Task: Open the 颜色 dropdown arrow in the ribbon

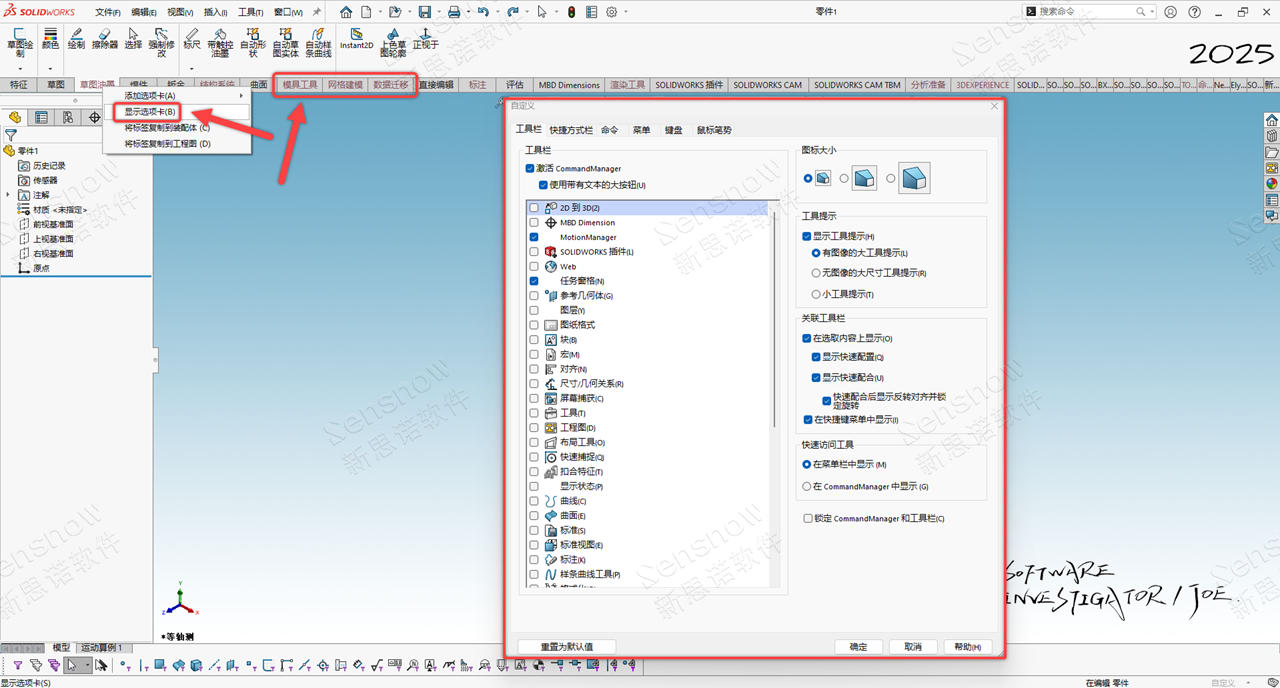Action: [50, 69]
